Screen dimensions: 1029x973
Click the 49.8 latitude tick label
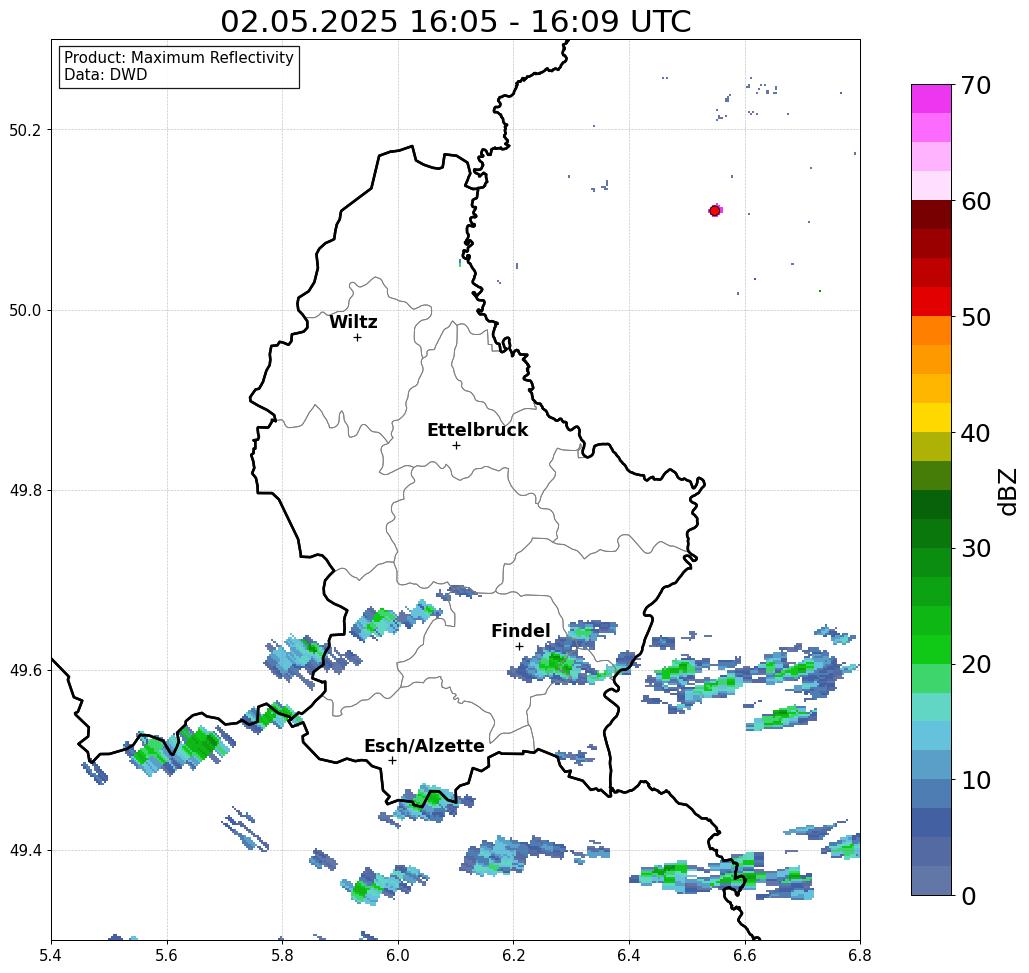pyautogui.click(x=24, y=491)
